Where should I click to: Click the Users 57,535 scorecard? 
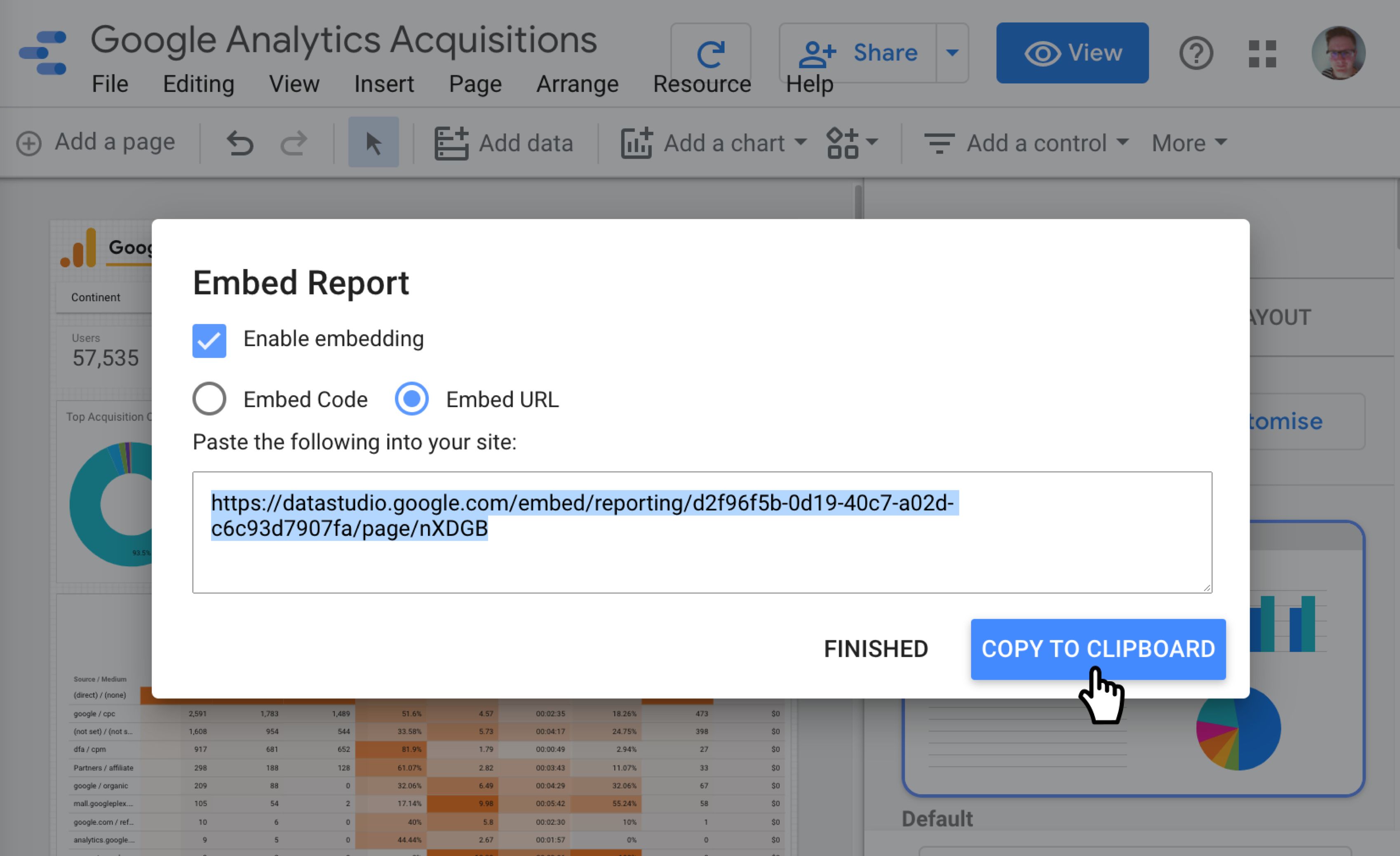click(x=105, y=351)
